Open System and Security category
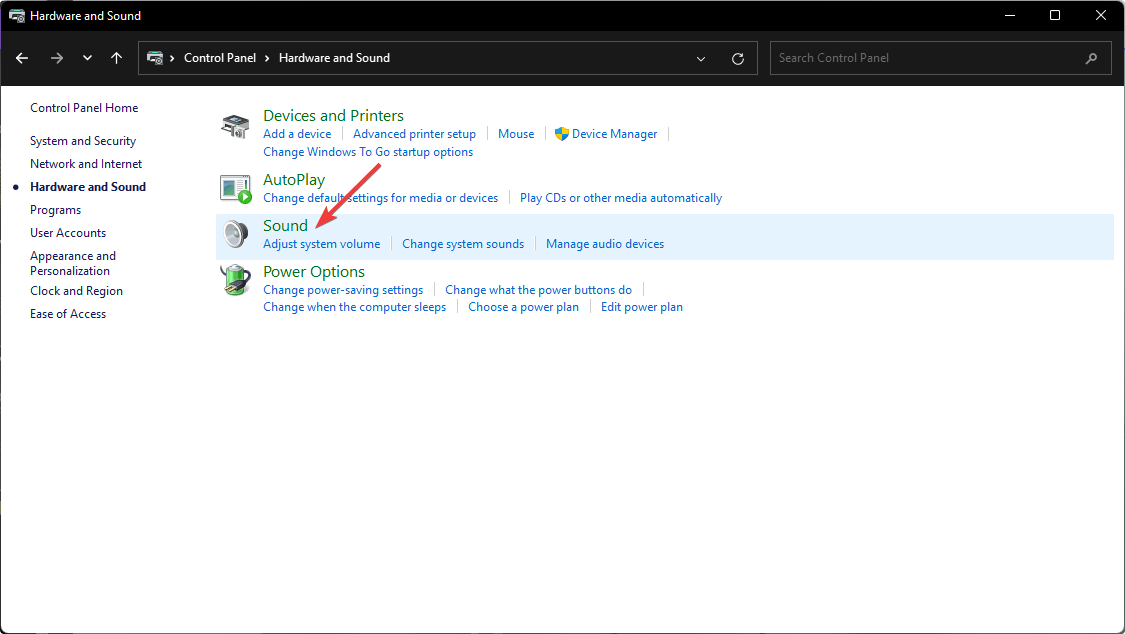The height and width of the screenshot is (634, 1125). pos(83,141)
